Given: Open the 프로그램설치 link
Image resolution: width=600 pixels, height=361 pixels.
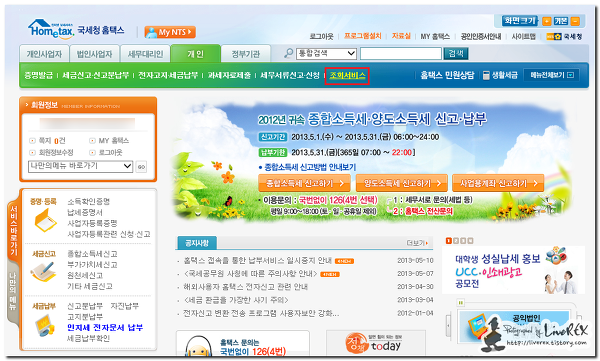Looking at the screenshot, I should [362, 36].
